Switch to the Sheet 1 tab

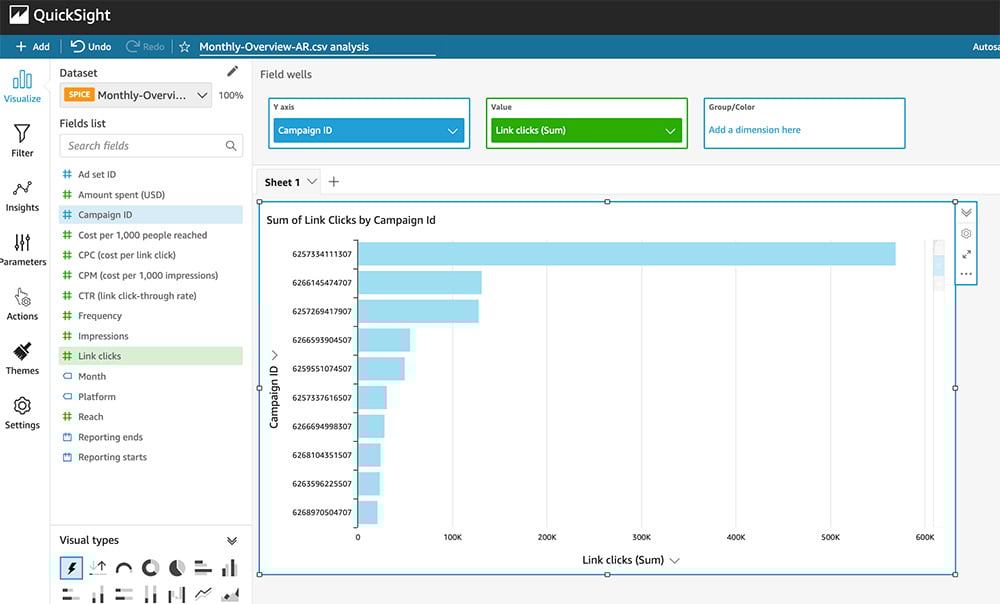[282, 182]
